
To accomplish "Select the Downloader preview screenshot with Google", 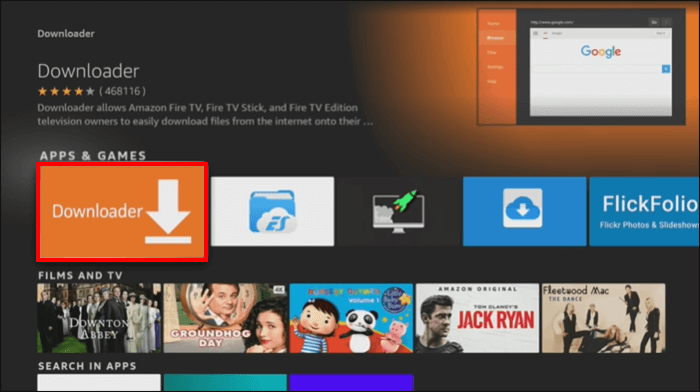I will click(581, 67).
